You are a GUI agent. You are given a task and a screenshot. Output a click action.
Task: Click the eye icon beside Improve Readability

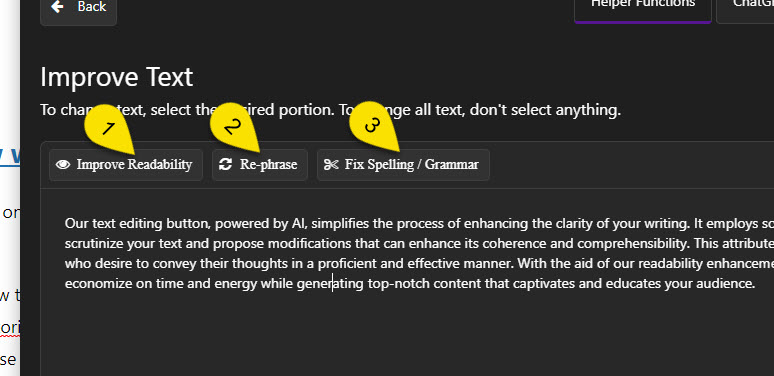coord(63,164)
